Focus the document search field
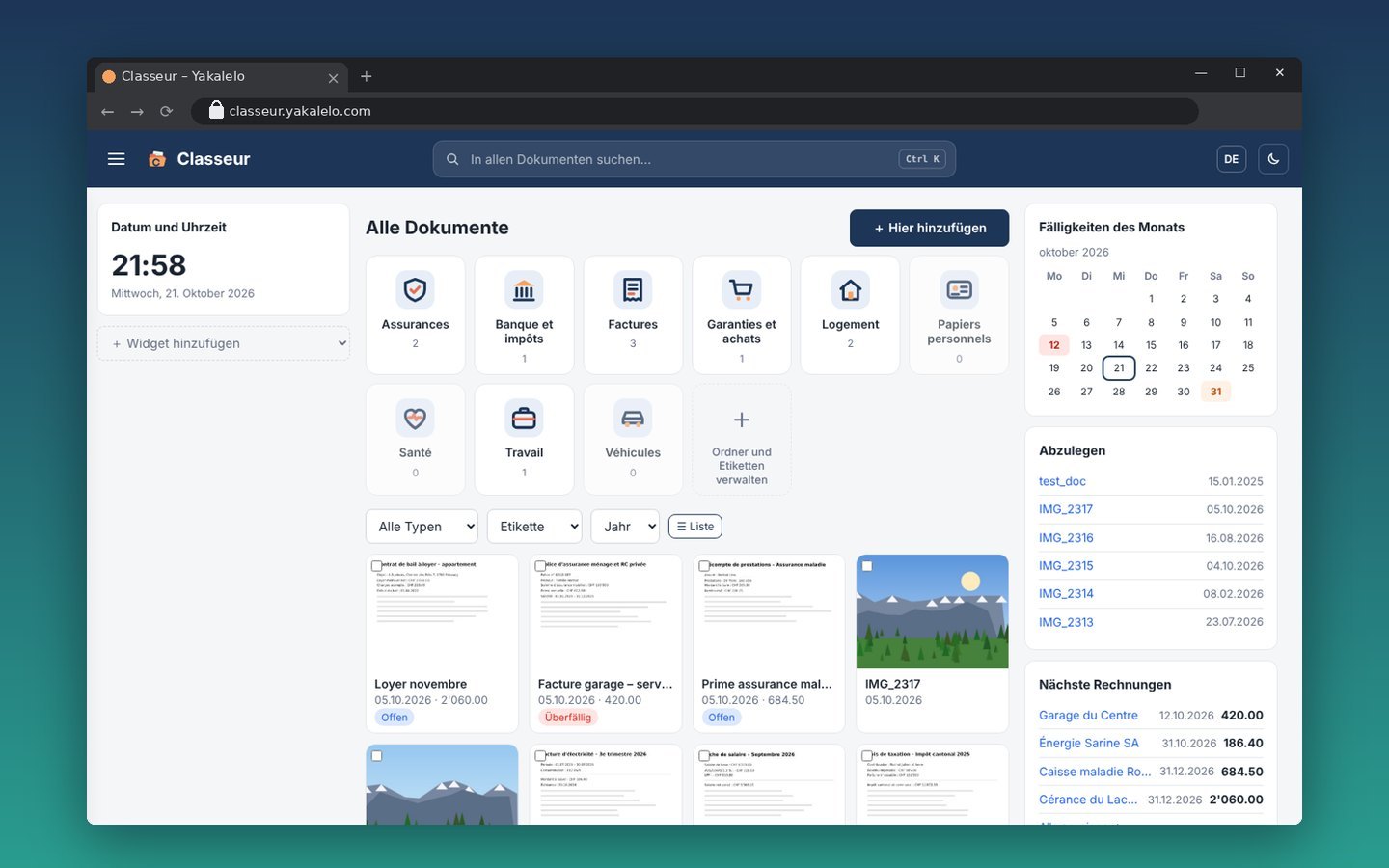Image resolution: width=1389 pixels, height=868 pixels. [694, 159]
